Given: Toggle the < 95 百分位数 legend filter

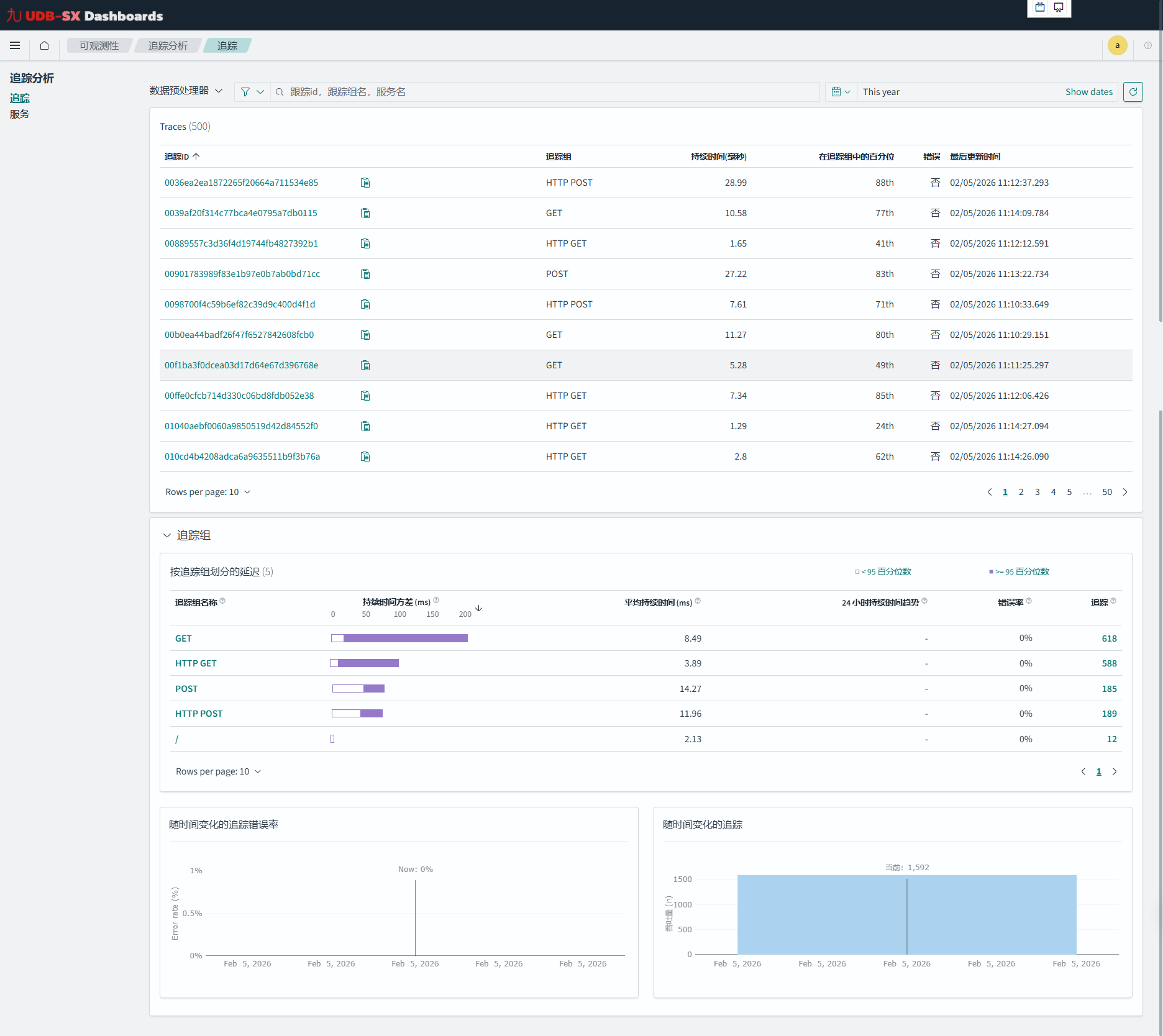Looking at the screenshot, I should pos(883,571).
